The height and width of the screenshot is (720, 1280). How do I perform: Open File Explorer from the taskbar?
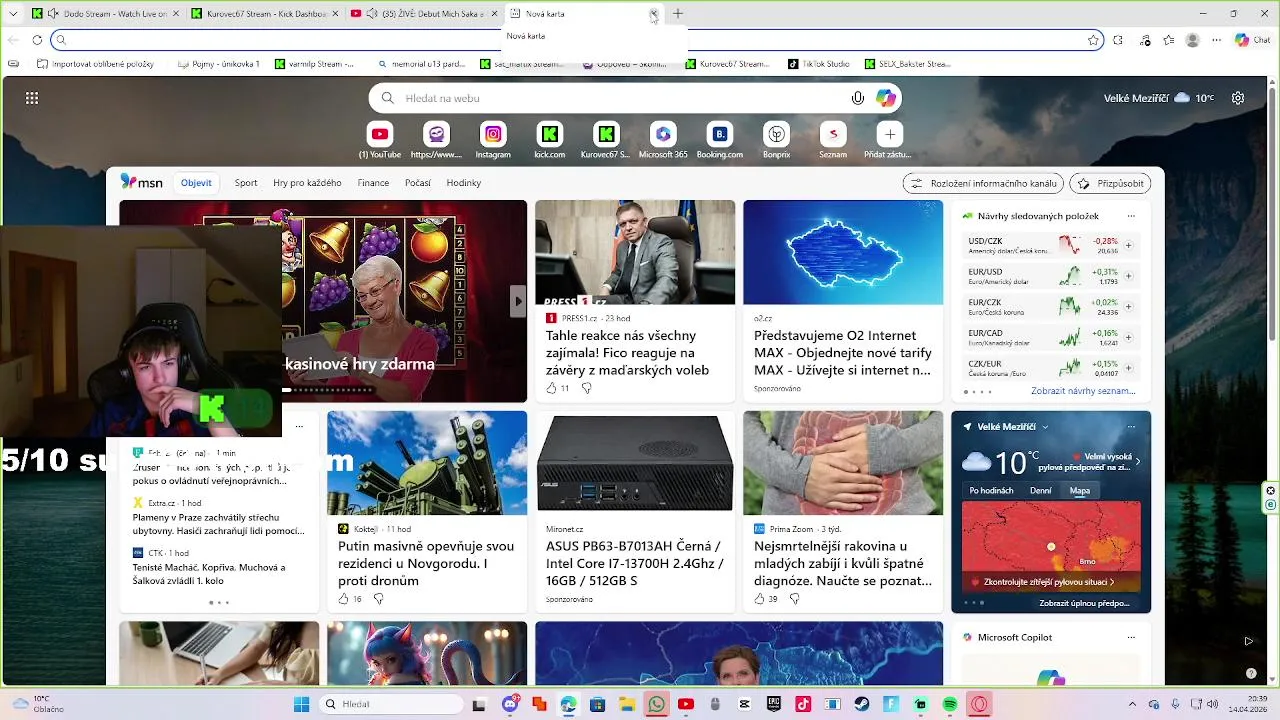(626, 704)
